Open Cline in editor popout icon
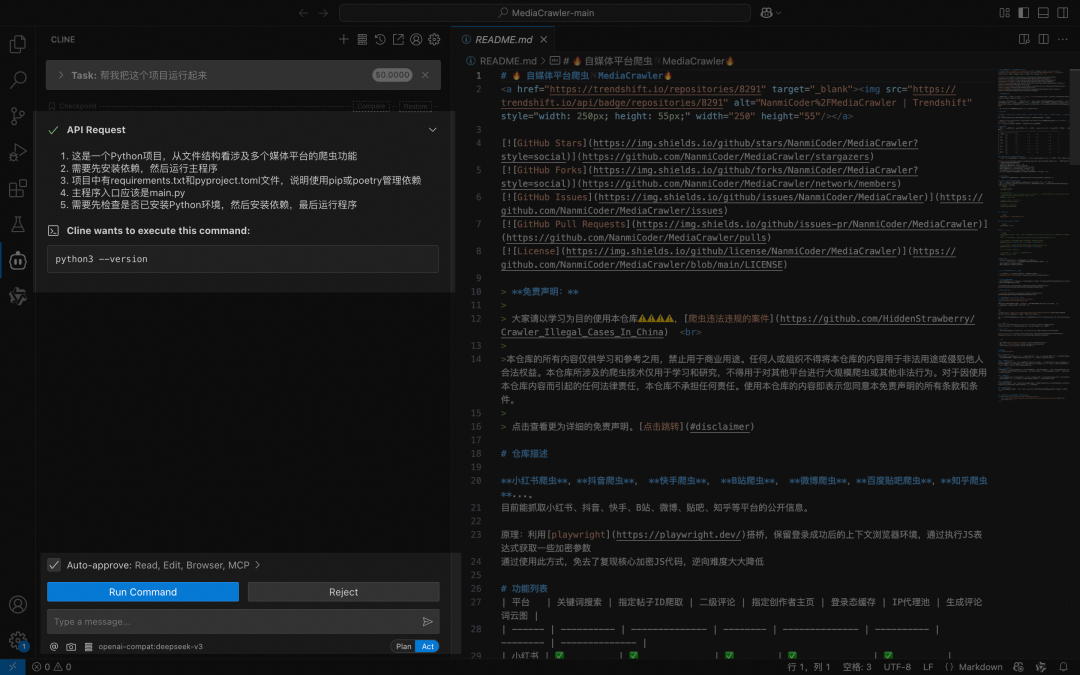The height and width of the screenshot is (675, 1080). 398,39
